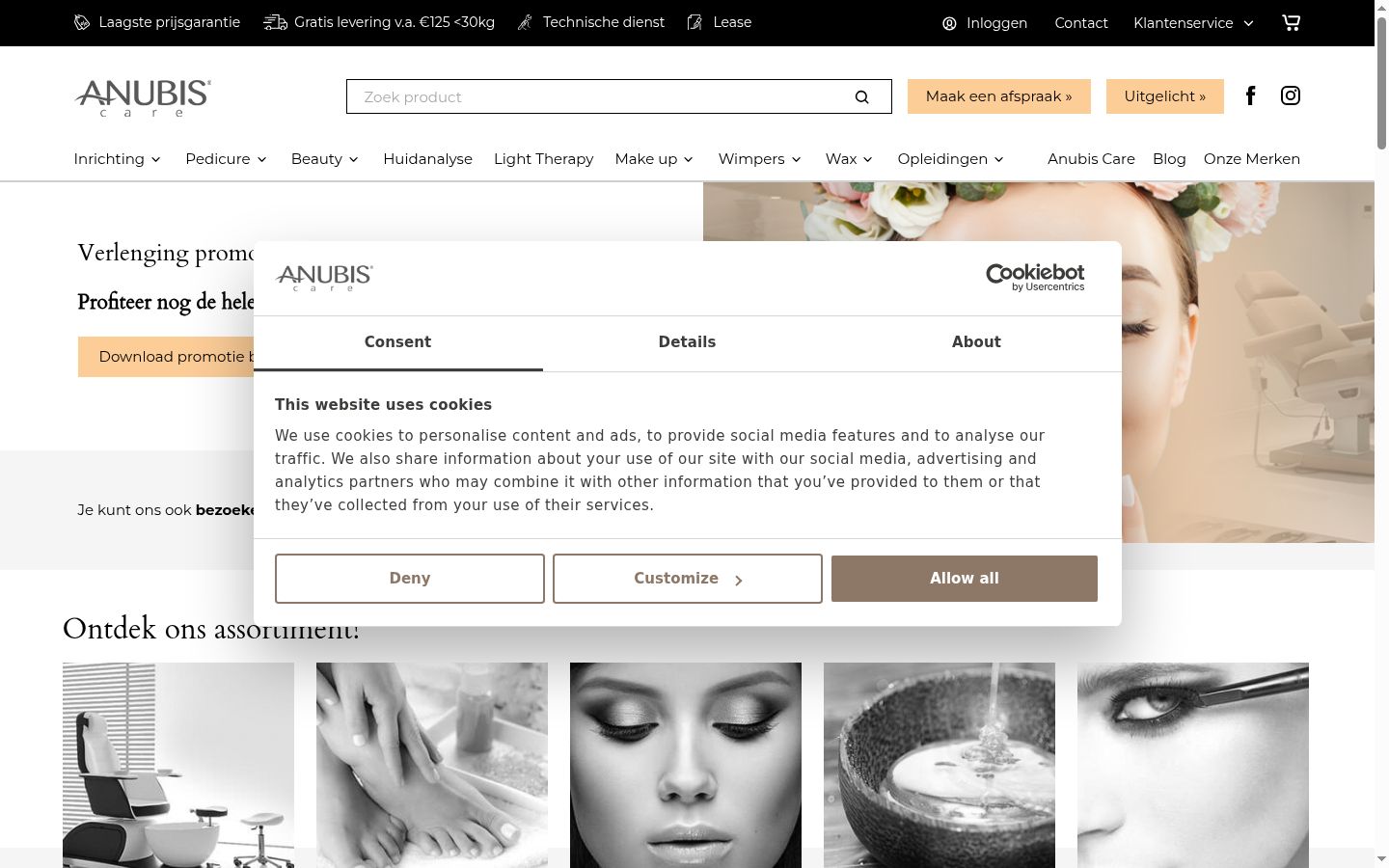Deny all cookies
Screen dimensions: 1389x868
(x=410, y=579)
